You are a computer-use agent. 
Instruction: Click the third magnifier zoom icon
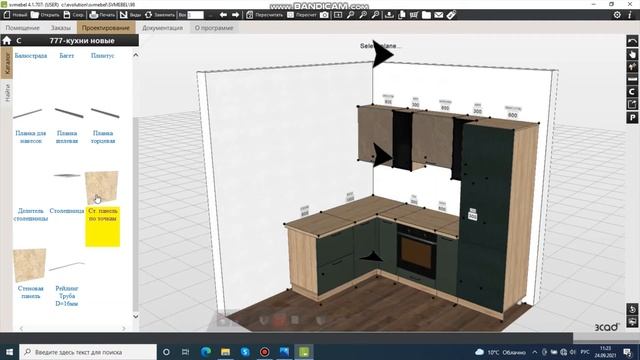(375, 15)
